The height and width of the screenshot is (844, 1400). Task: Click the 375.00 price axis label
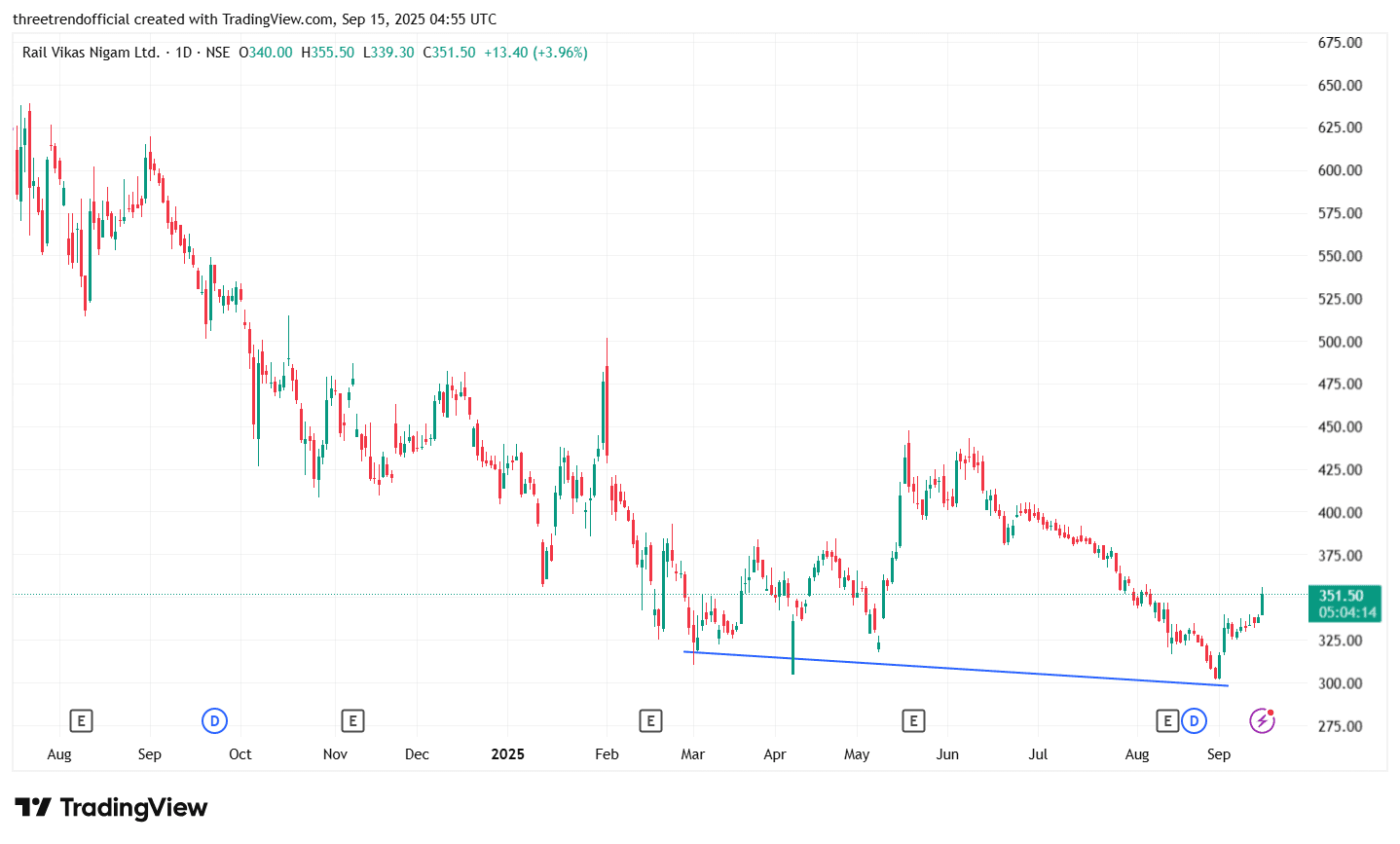pos(1341,556)
